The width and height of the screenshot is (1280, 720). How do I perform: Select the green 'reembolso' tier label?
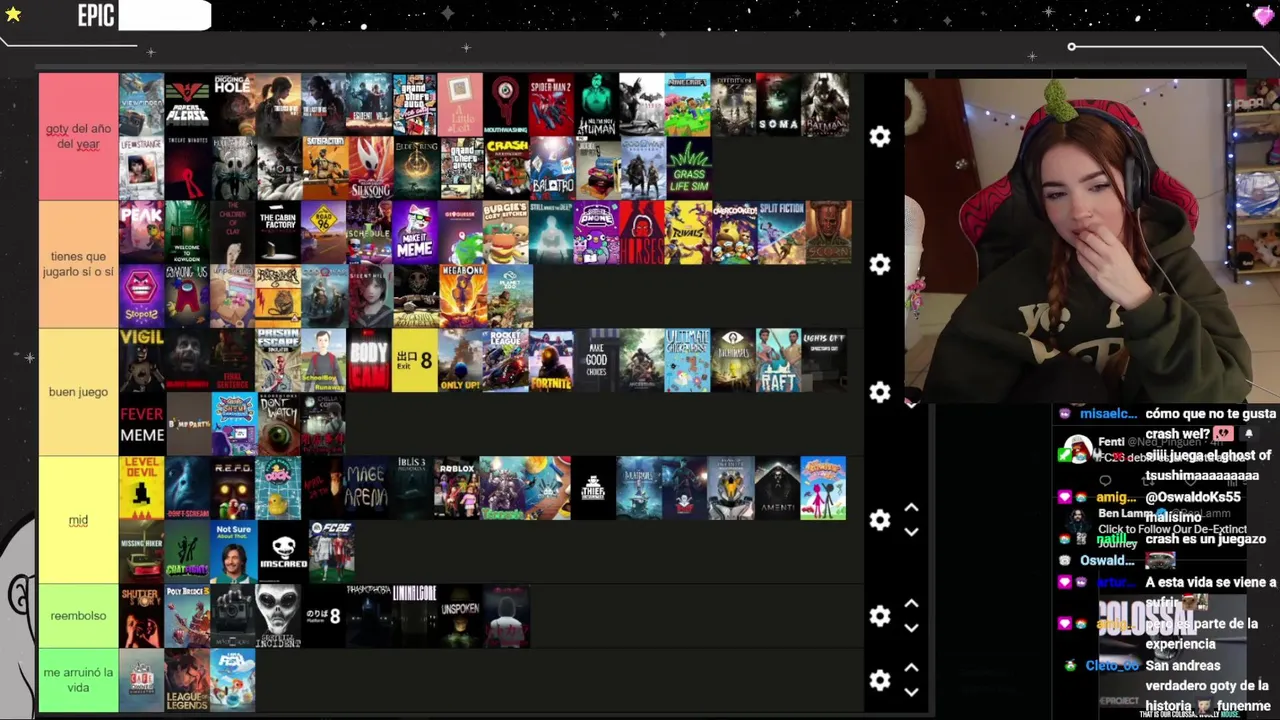[78, 616]
